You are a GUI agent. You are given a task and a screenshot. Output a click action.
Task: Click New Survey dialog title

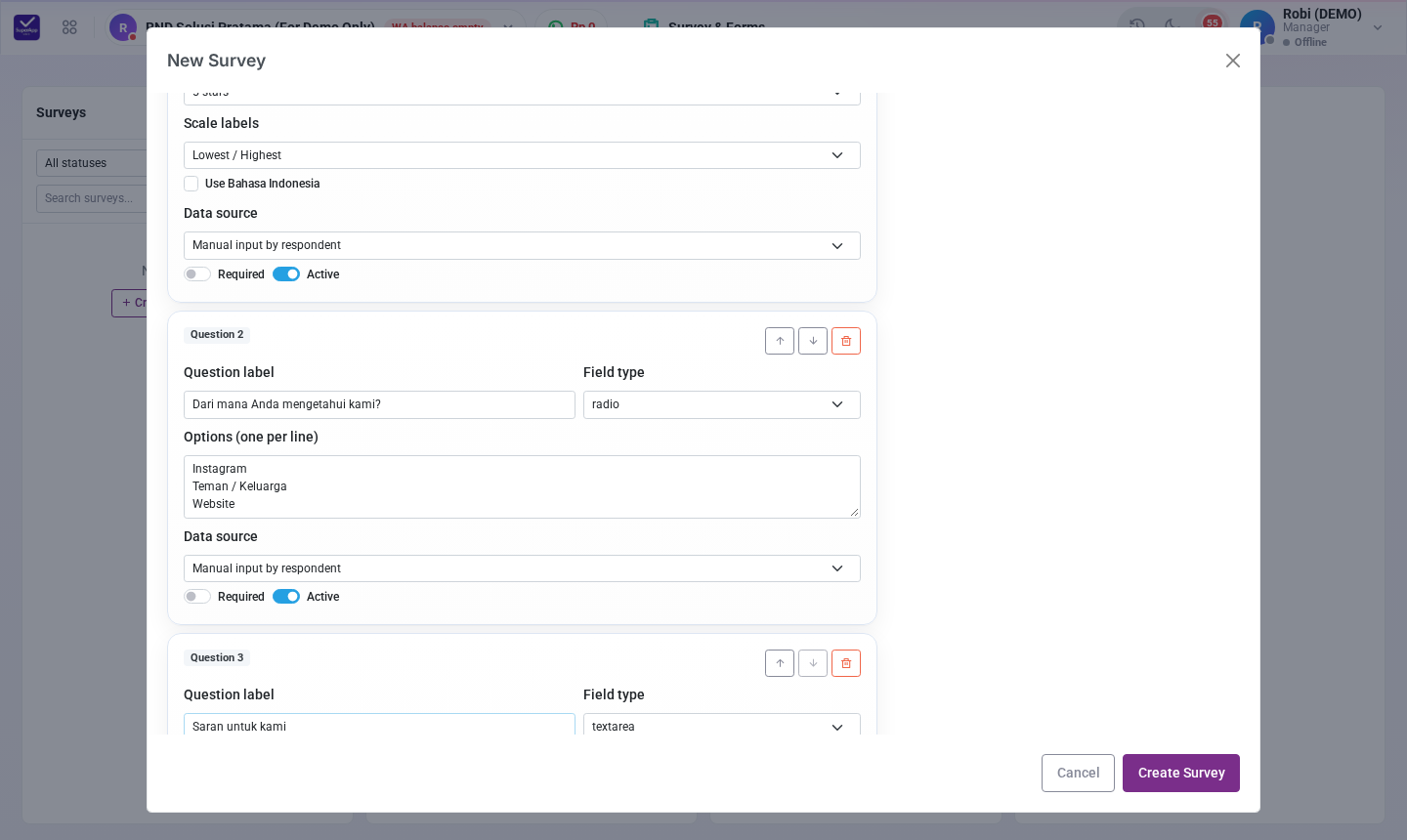click(x=216, y=61)
